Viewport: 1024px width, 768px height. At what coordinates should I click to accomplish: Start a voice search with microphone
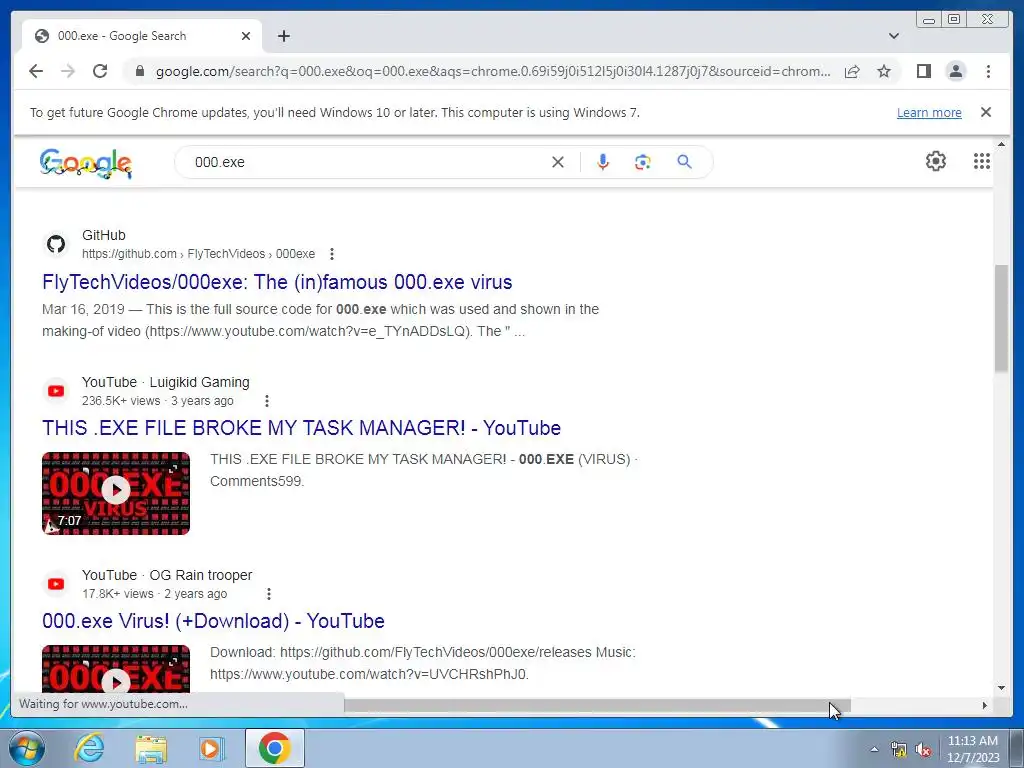(x=603, y=162)
